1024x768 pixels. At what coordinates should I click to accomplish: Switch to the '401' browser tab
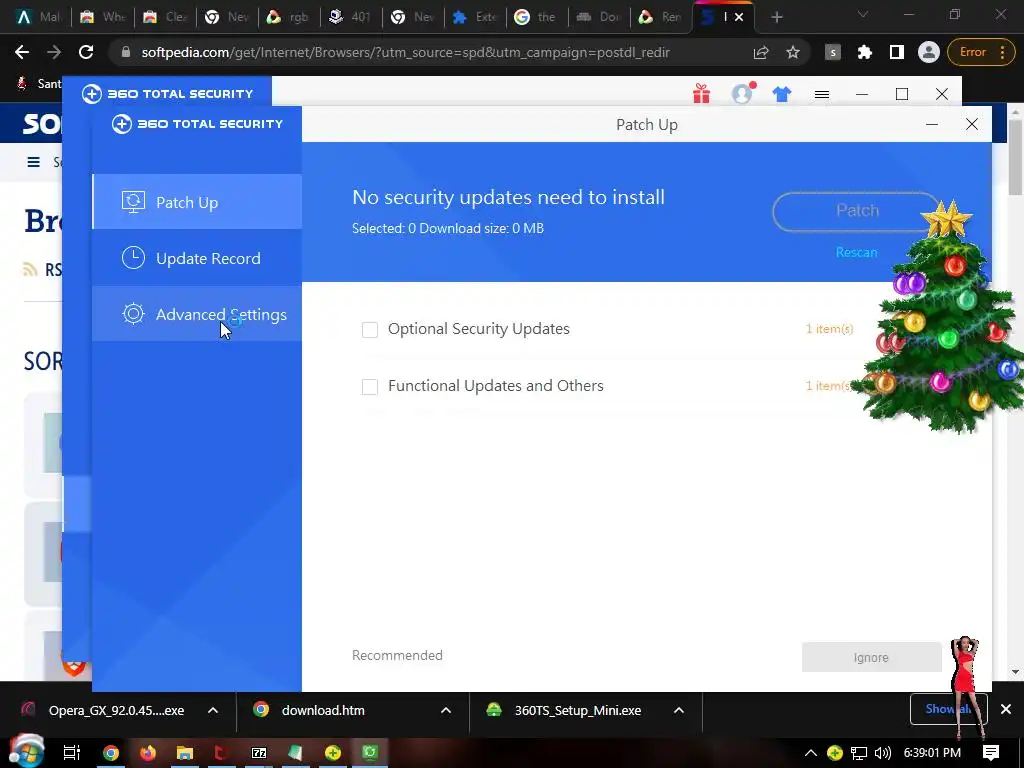(351, 18)
